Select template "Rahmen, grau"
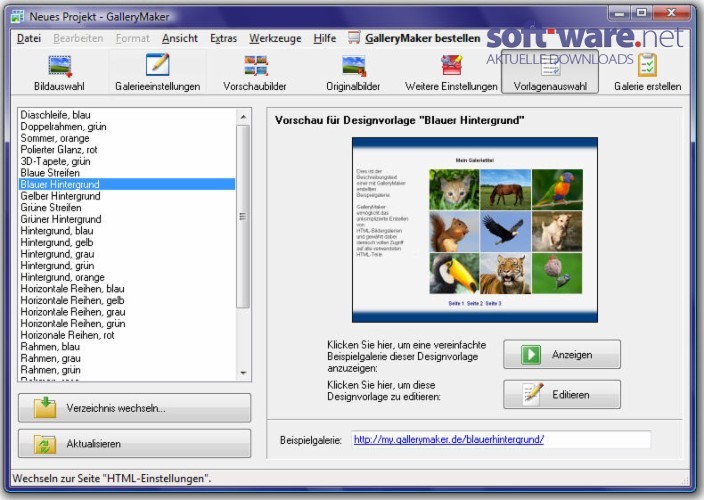The height and width of the screenshot is (500, 704). click(127, 359)
